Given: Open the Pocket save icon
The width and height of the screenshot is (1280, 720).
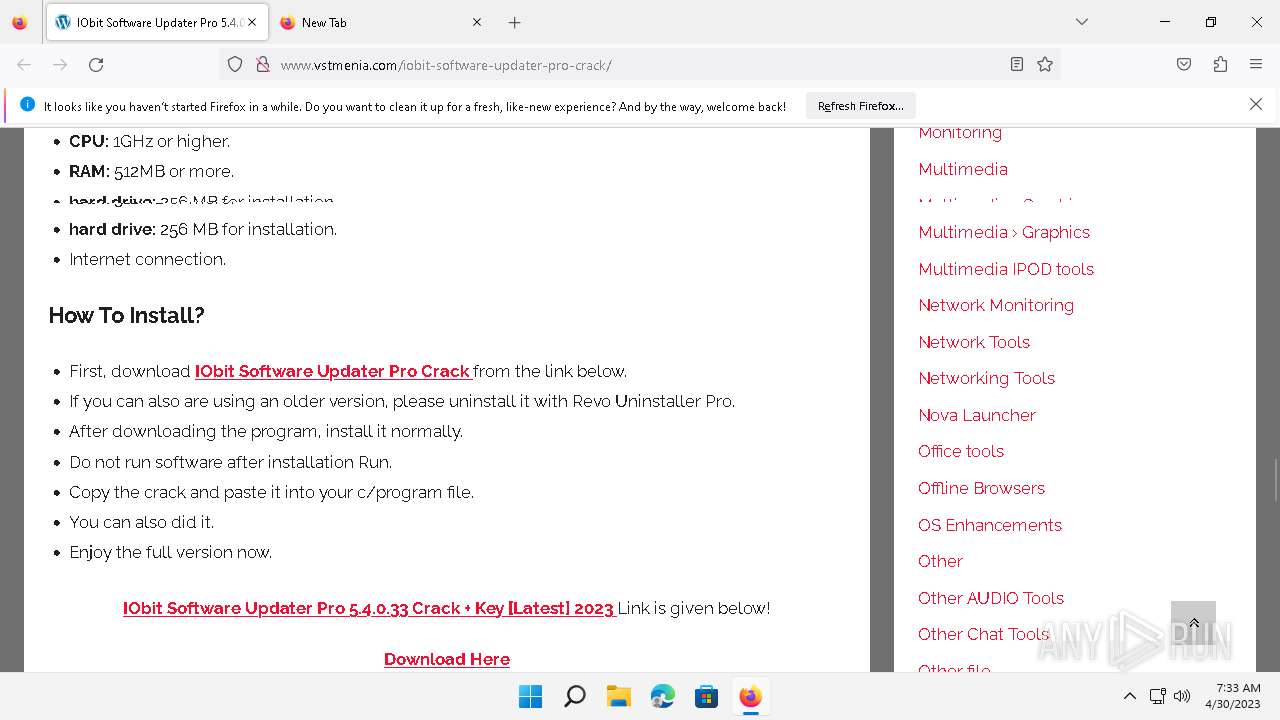Looking at the screenshot, I should (x=1184, y=64).
